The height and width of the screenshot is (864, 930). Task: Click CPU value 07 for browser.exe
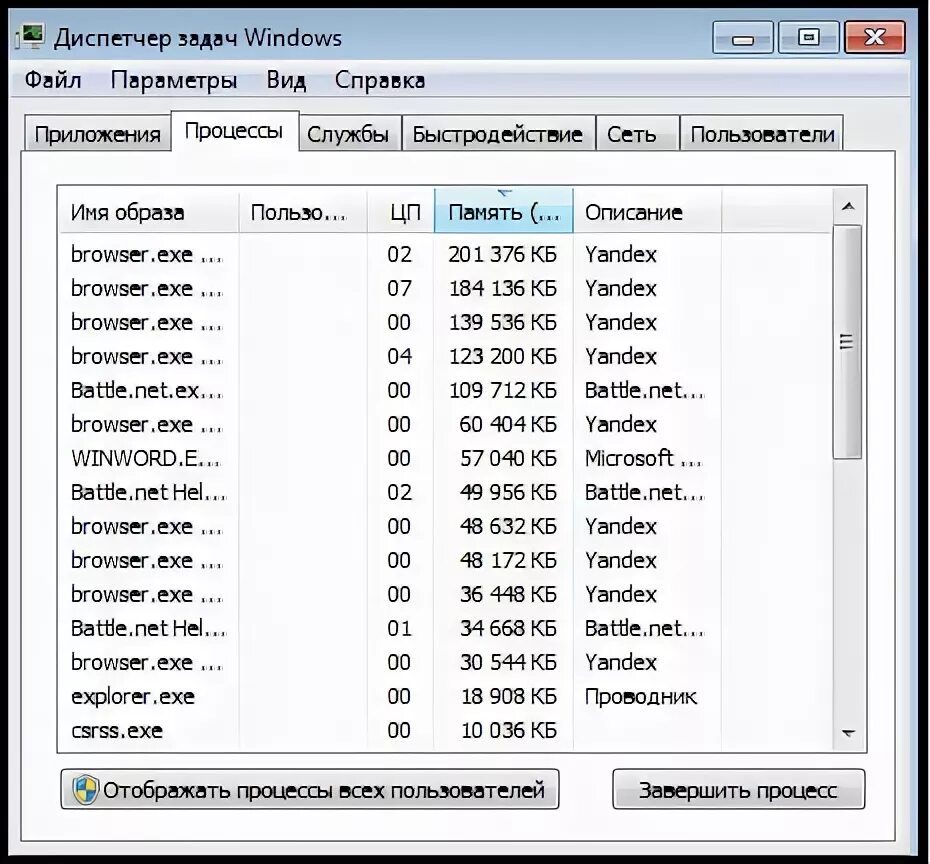point(399,288)
